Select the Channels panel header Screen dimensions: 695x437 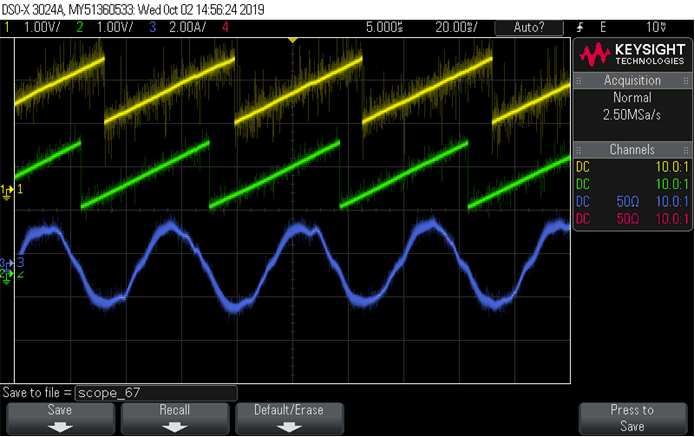click(632, 149)
